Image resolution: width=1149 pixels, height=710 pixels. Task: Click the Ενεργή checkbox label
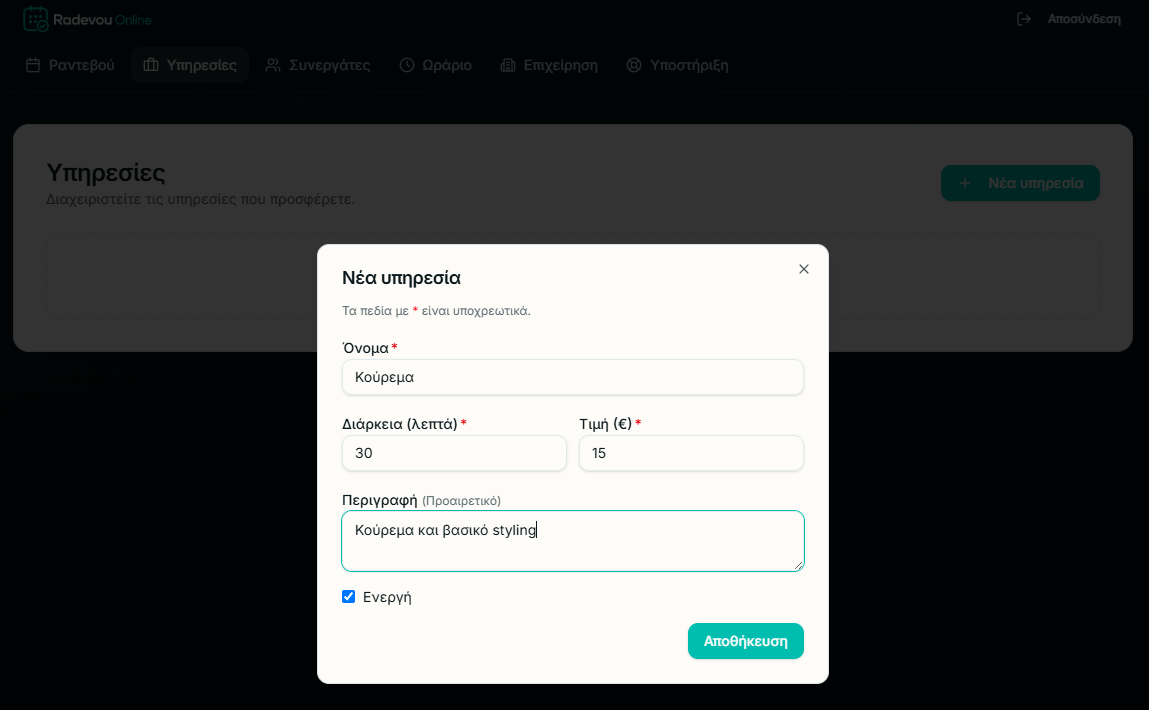point(387,597)
